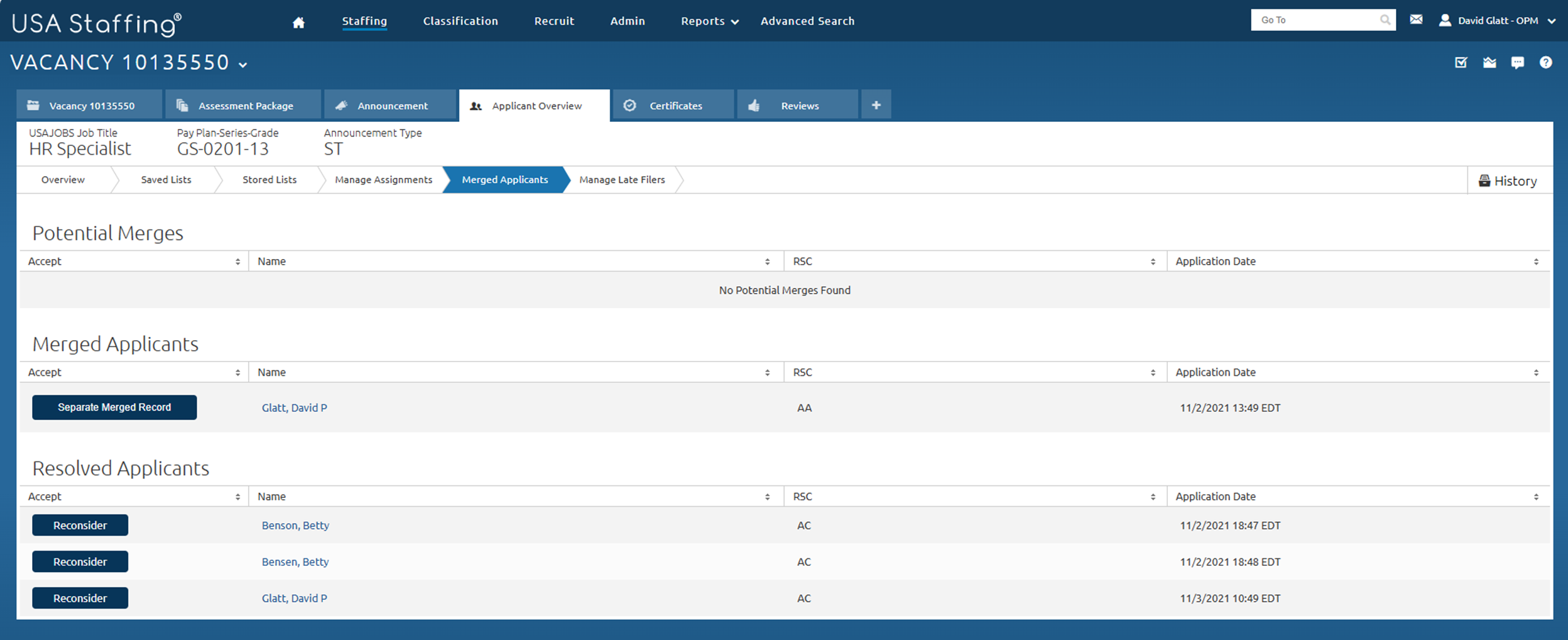
Task: Select the date 11/2/2021 13:49 EDT
Action: point(1230,408)
